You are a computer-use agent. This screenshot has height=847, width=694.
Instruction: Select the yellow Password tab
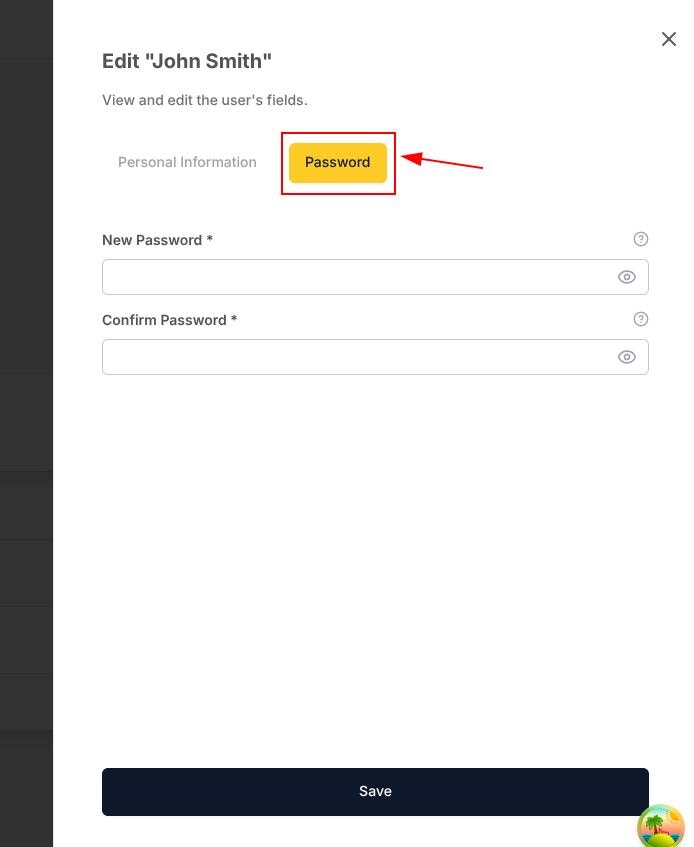click(338, 163)
